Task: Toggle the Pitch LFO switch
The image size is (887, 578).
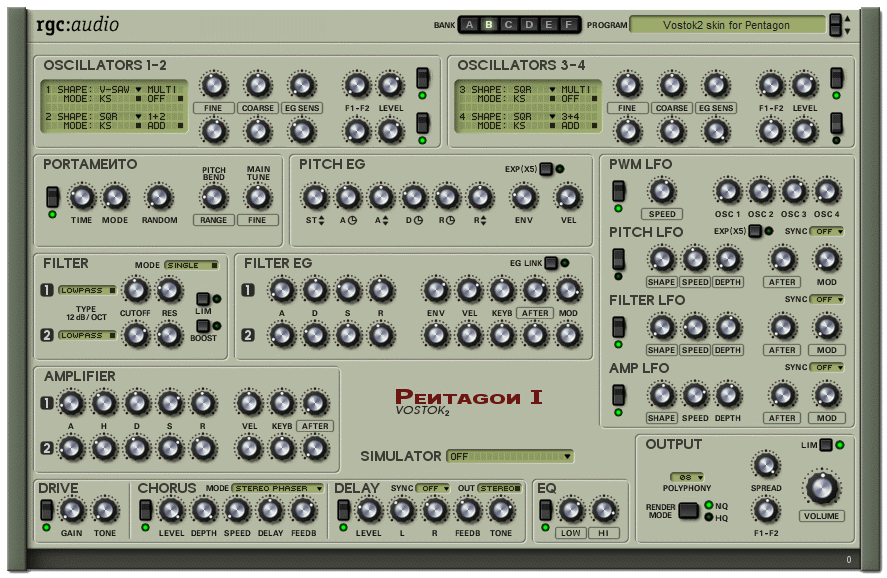Action: (619, 259)
